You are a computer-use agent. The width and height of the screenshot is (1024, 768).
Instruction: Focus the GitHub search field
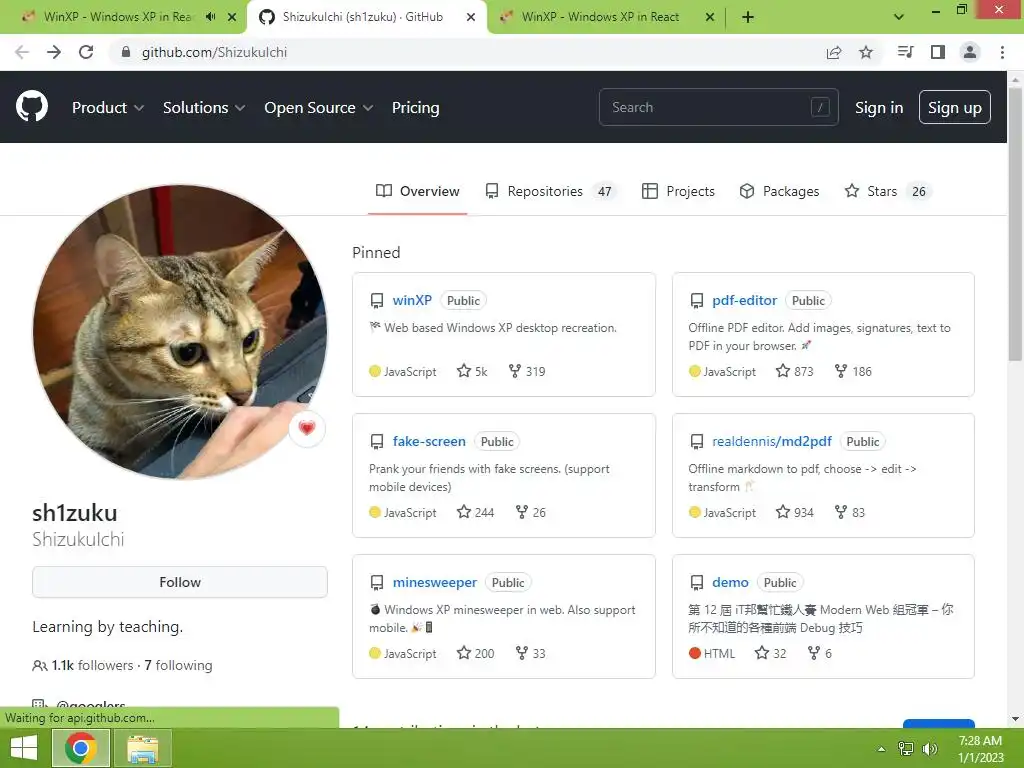tap(718, 107)
